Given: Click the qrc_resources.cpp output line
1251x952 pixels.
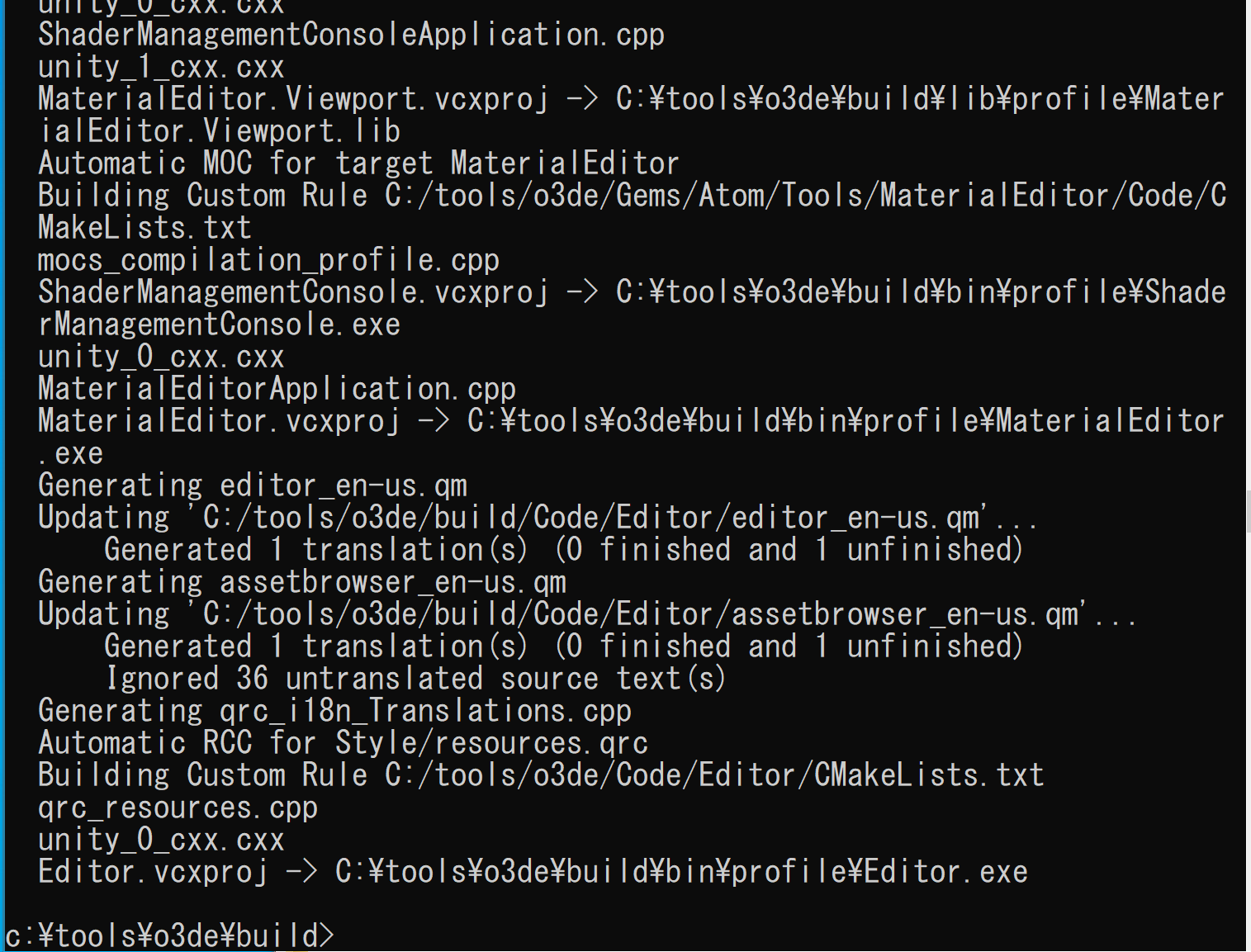Looking at the screenshot, I should (178, 808).
